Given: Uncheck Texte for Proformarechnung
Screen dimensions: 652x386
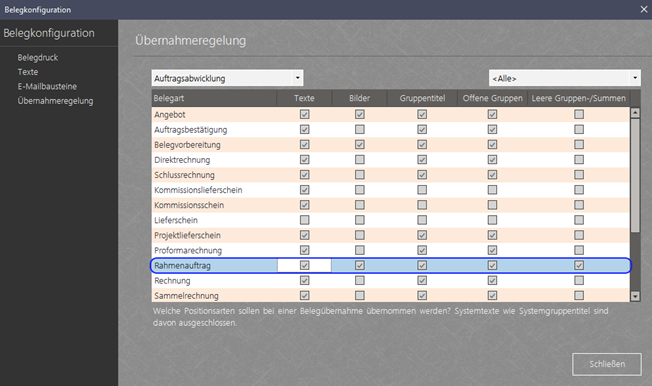Looking at the screenshot, I should pos(305,250).
